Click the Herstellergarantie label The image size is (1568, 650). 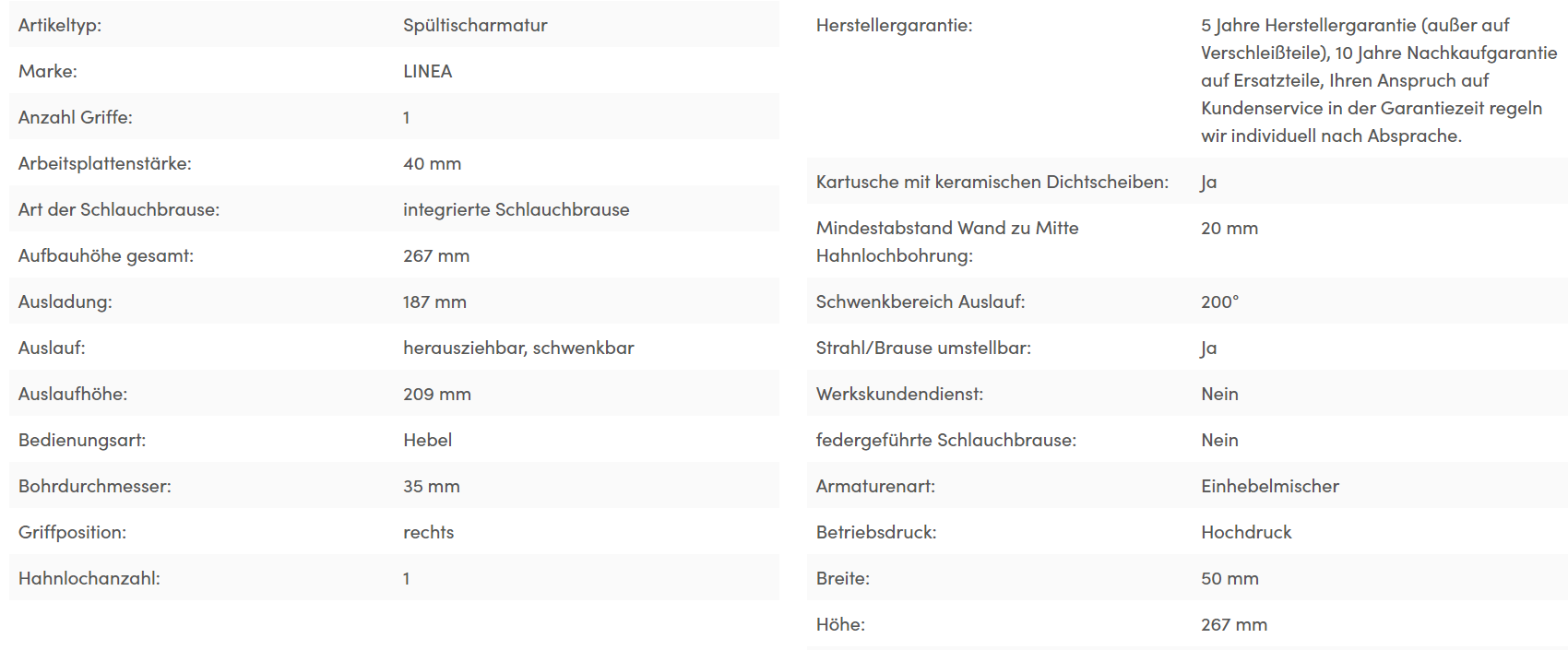tap(894, 25)
